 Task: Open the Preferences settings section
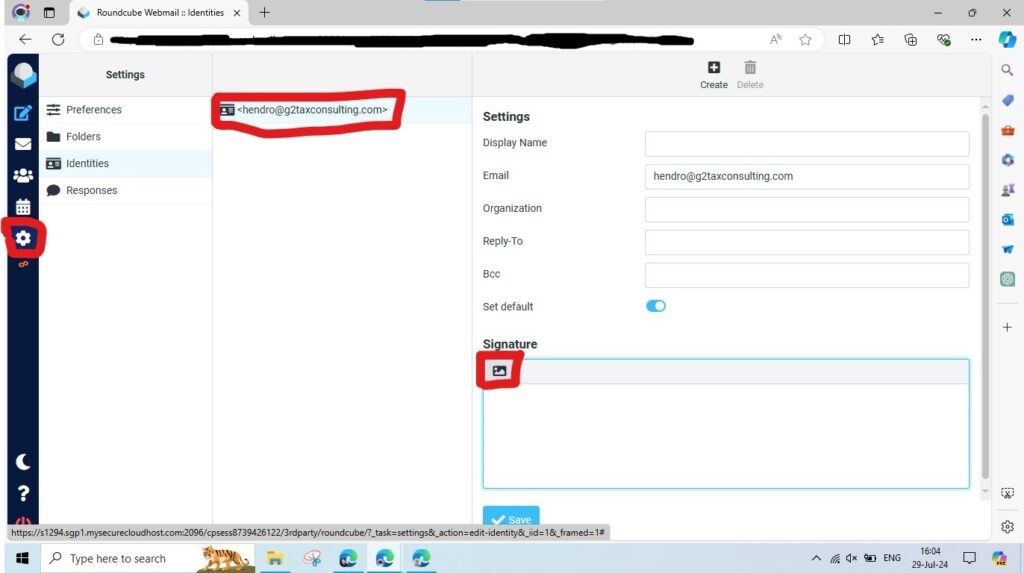pos(93,110)
